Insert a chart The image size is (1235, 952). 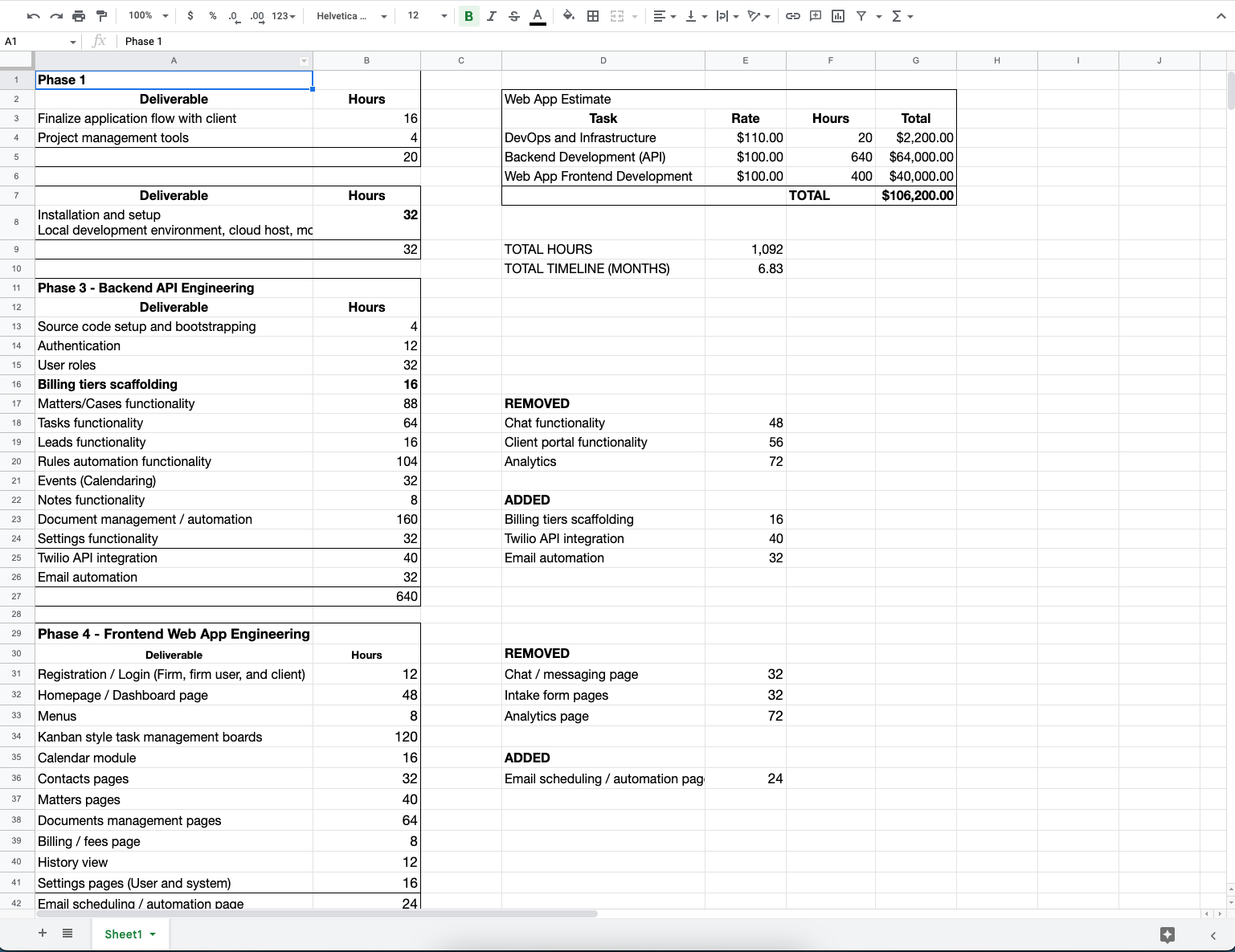(838, 16)
